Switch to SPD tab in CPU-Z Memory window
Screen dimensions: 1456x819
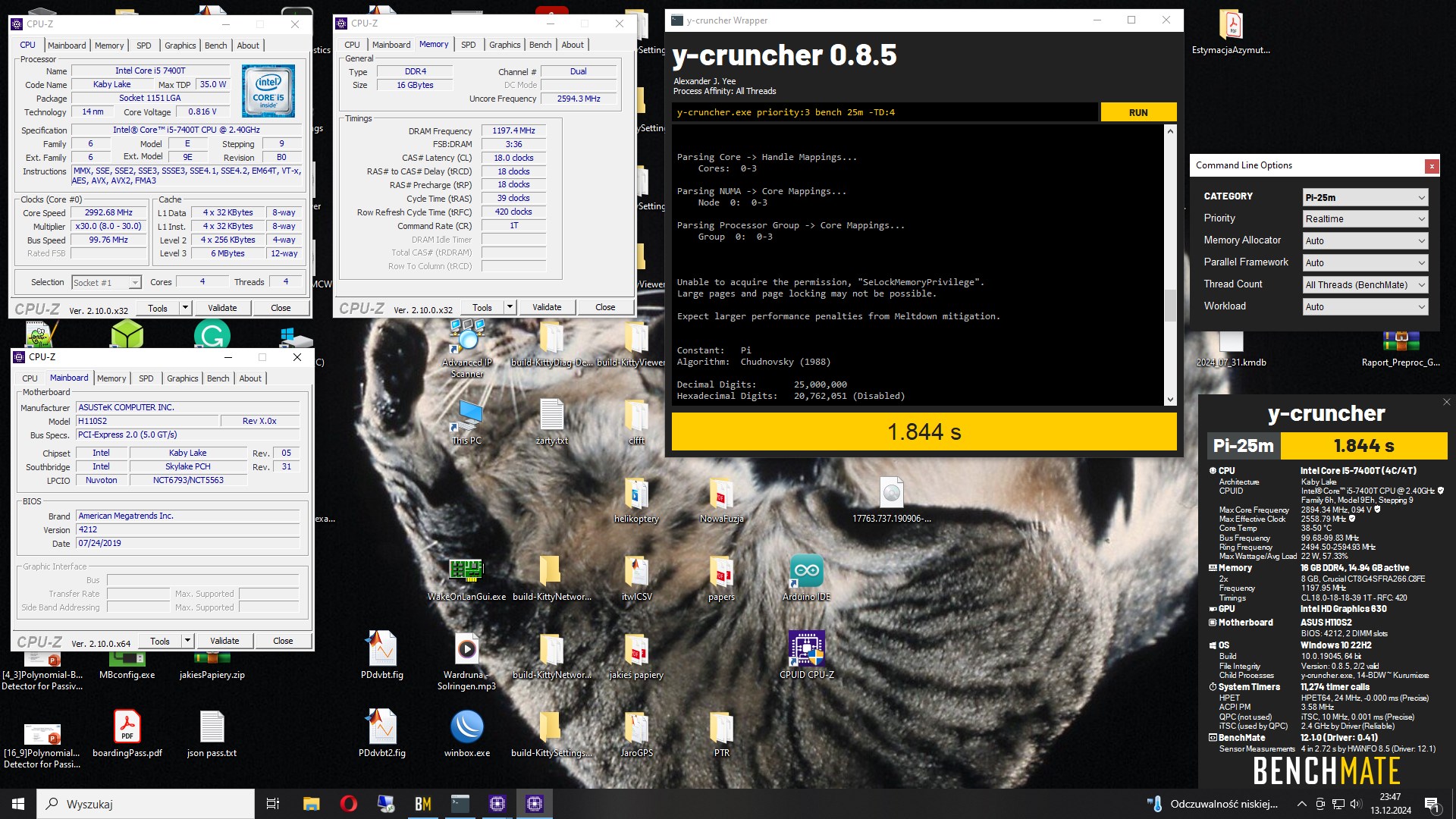point(469,45)
